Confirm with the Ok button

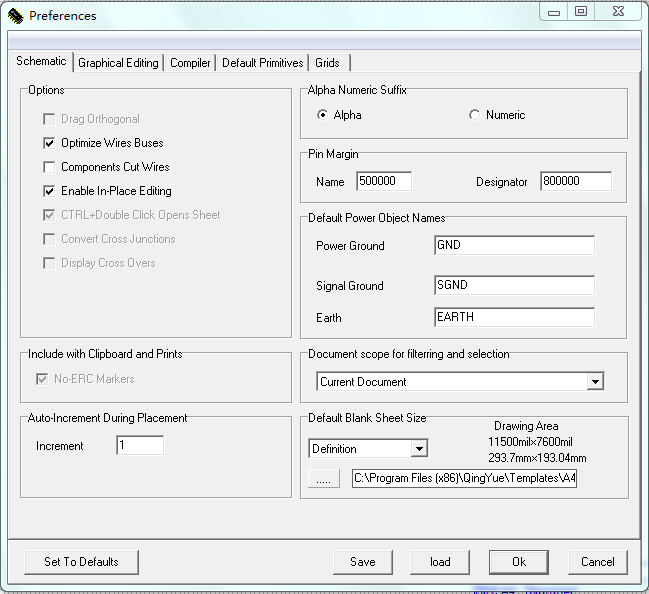[518, 562]
